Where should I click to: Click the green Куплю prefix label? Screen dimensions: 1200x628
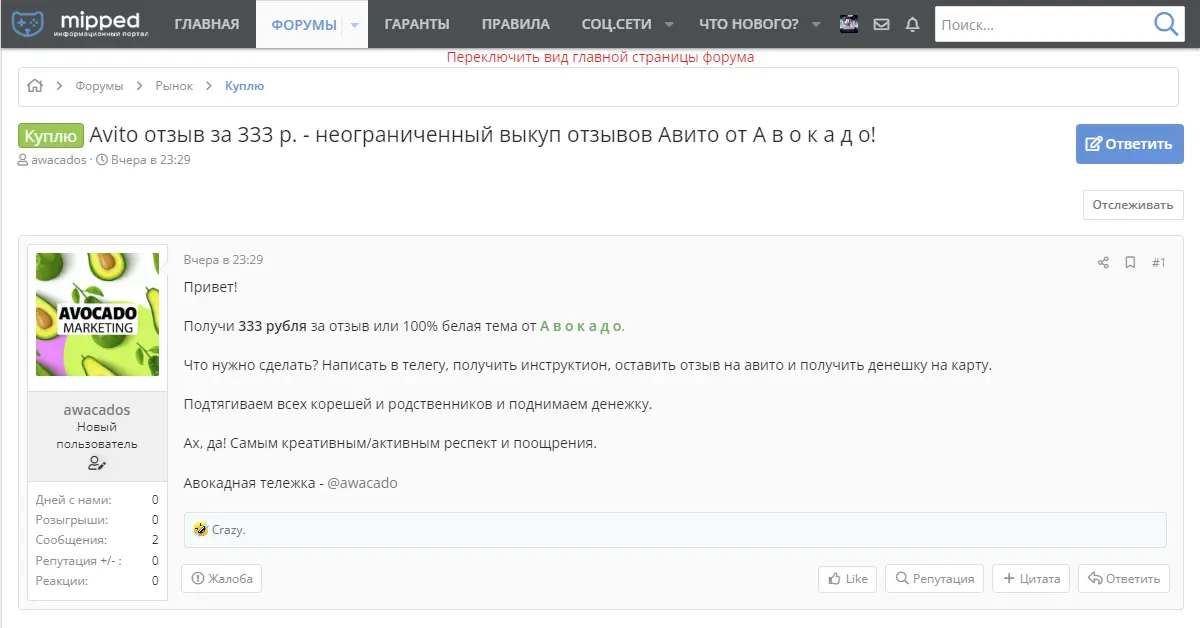coord(51,136)
